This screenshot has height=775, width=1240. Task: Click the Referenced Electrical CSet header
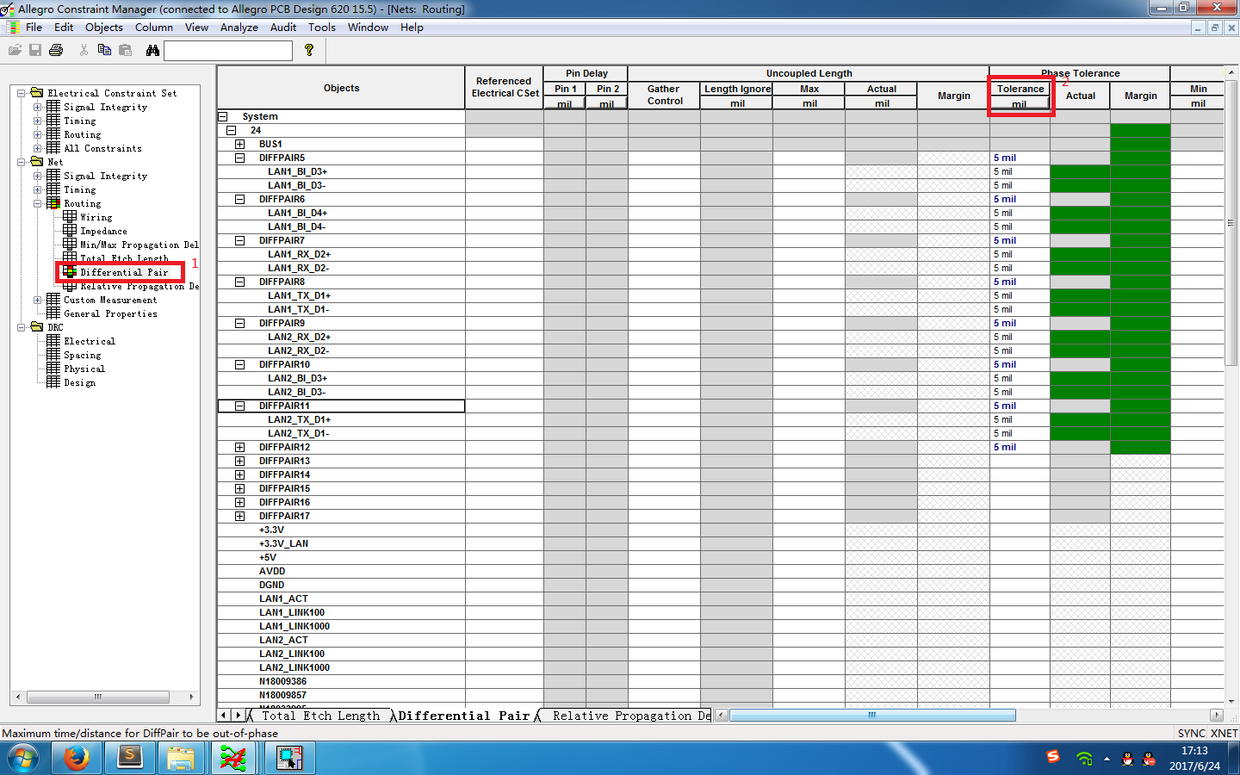[504, 88]
